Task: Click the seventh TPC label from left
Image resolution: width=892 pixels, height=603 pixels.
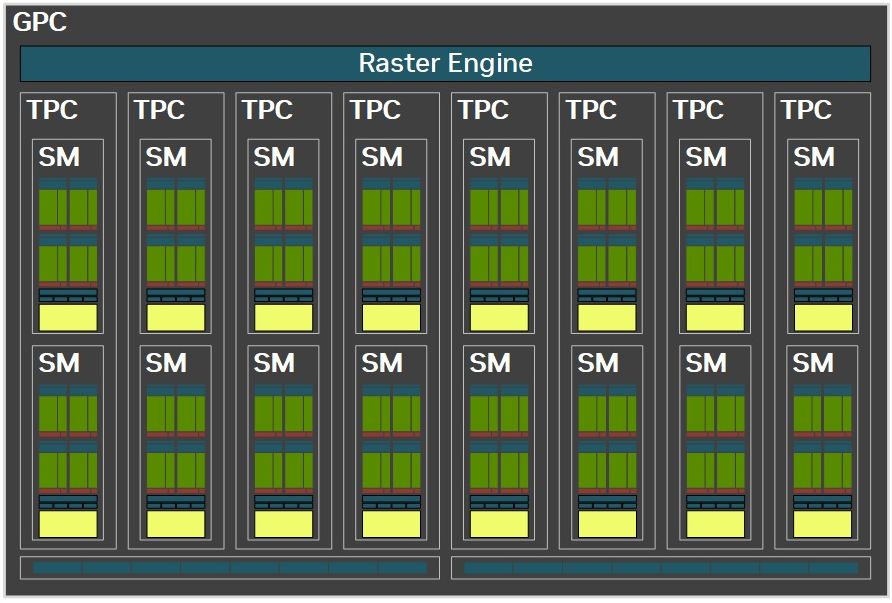Action: click(699, 110)
